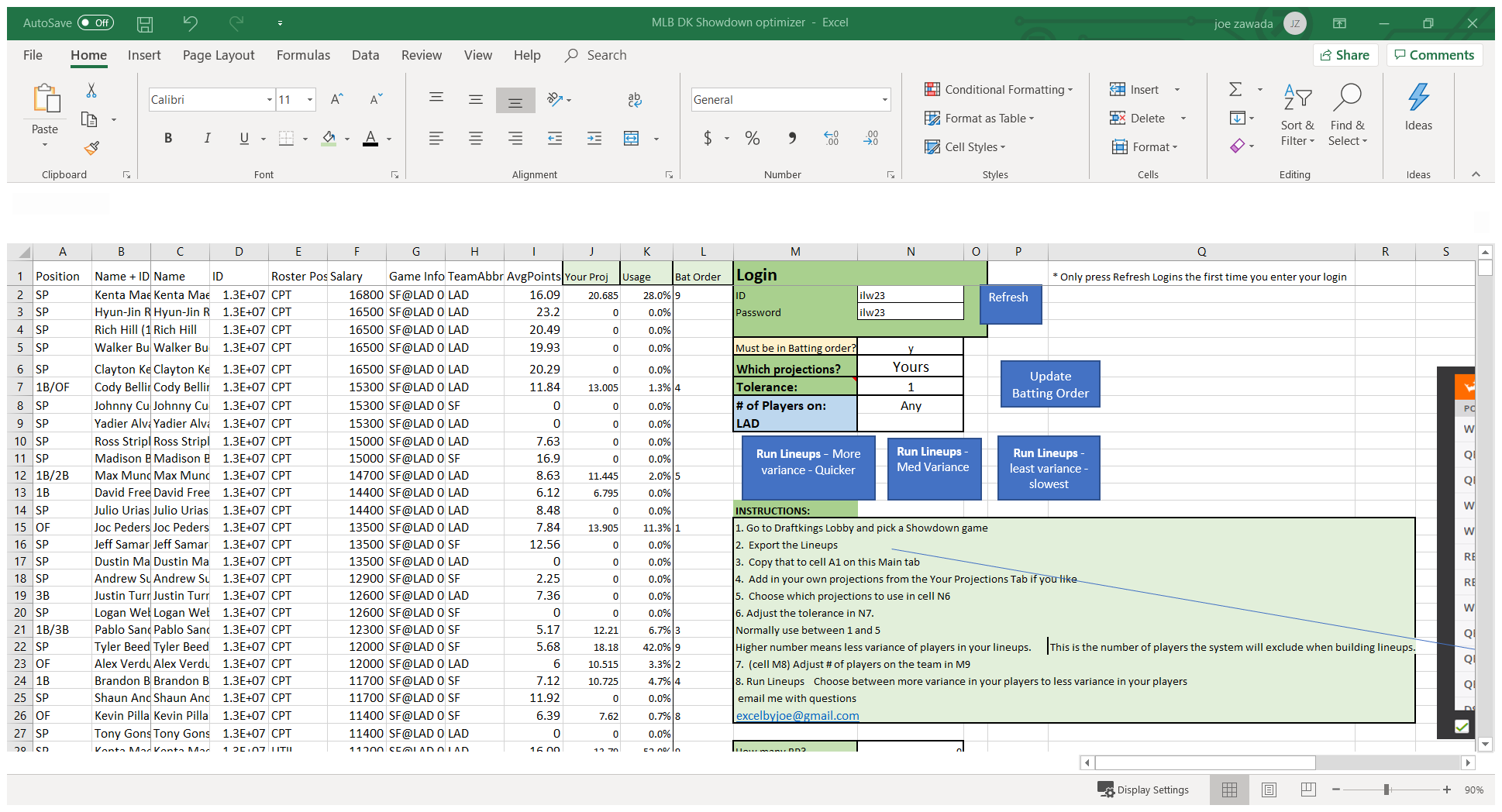The image size is (1502, 812).
Task: Toggle Align Right button
Action: pyautogui.click(x=515, y=138)
